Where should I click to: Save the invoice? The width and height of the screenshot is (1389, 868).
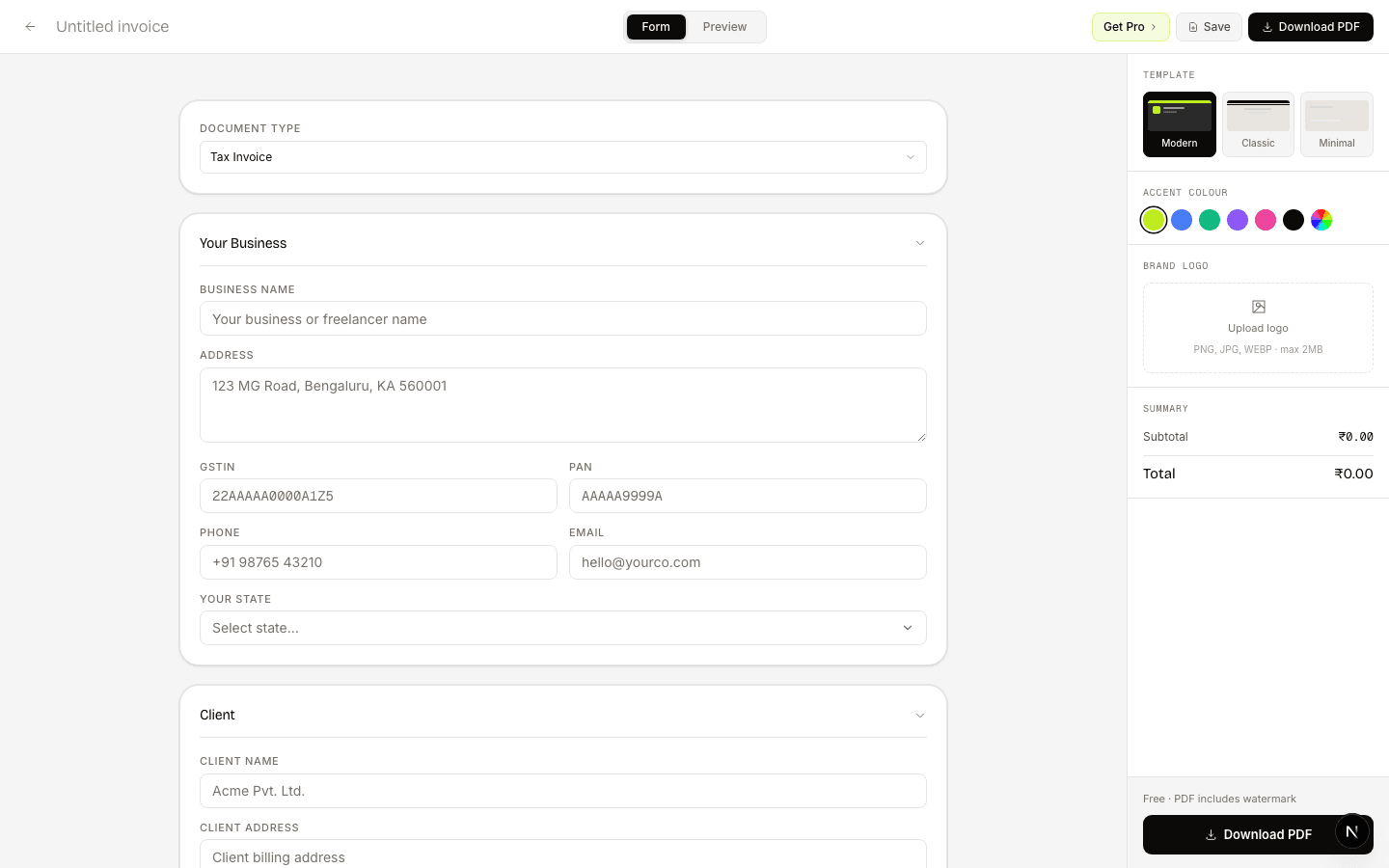pyautogui.click(x=1209, y=27)
